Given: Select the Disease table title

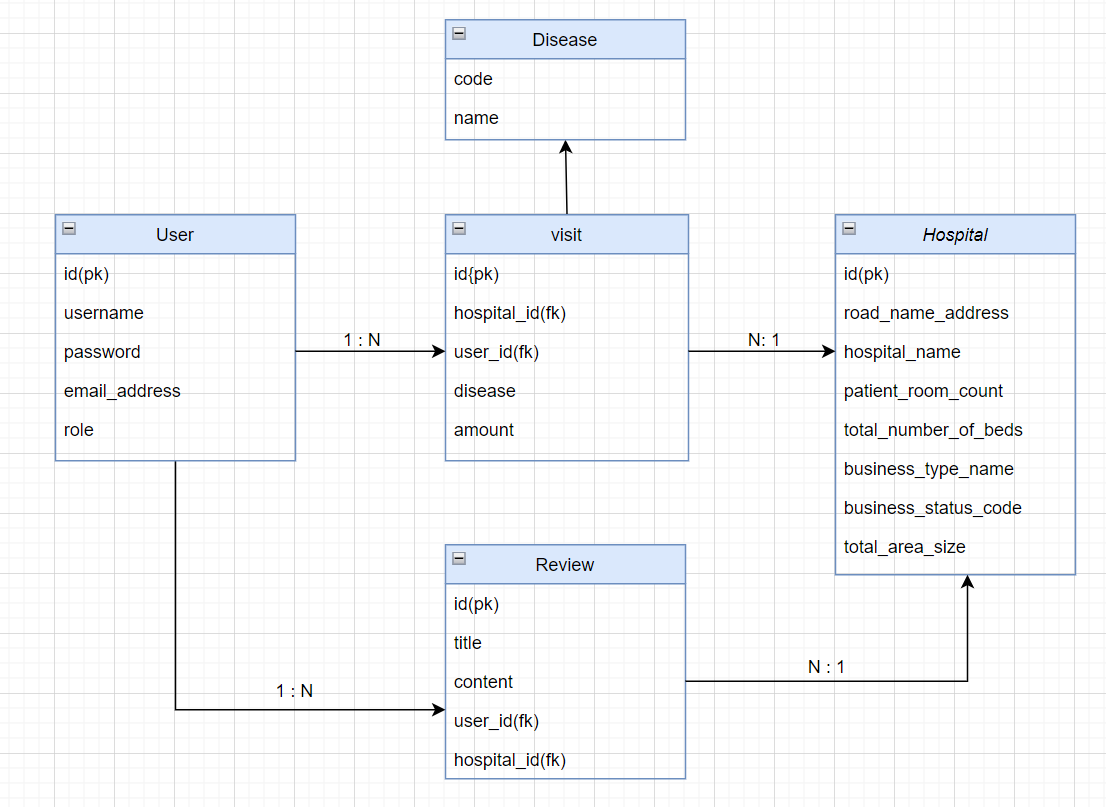Looking at the screenshot, I should pos(564,40).
